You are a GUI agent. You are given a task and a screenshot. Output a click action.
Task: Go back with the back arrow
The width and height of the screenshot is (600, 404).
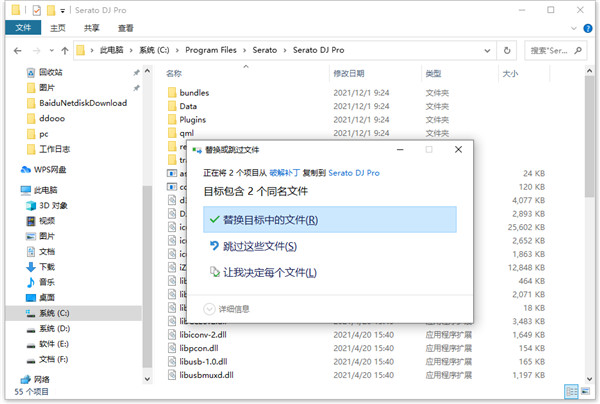[x=18, y=50]
